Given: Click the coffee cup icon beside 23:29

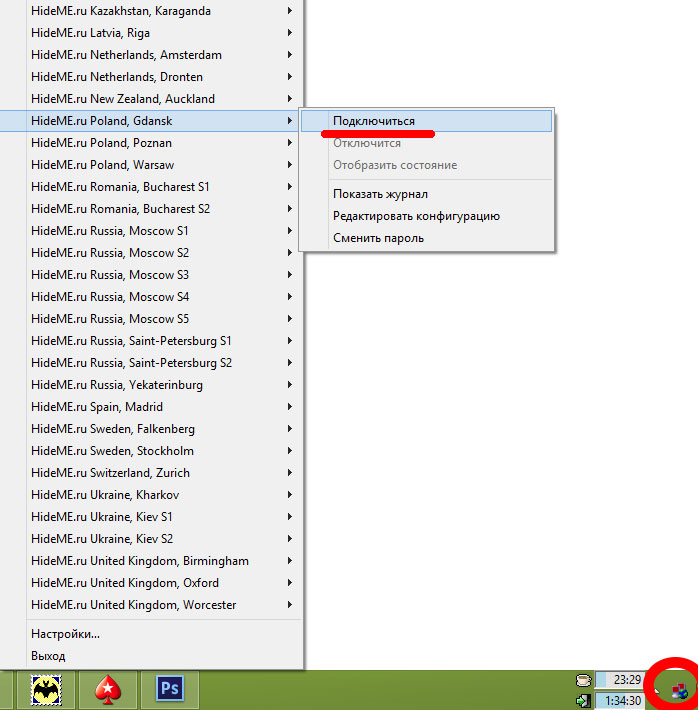Looking at the screenshot, I should tap(583, 680).
